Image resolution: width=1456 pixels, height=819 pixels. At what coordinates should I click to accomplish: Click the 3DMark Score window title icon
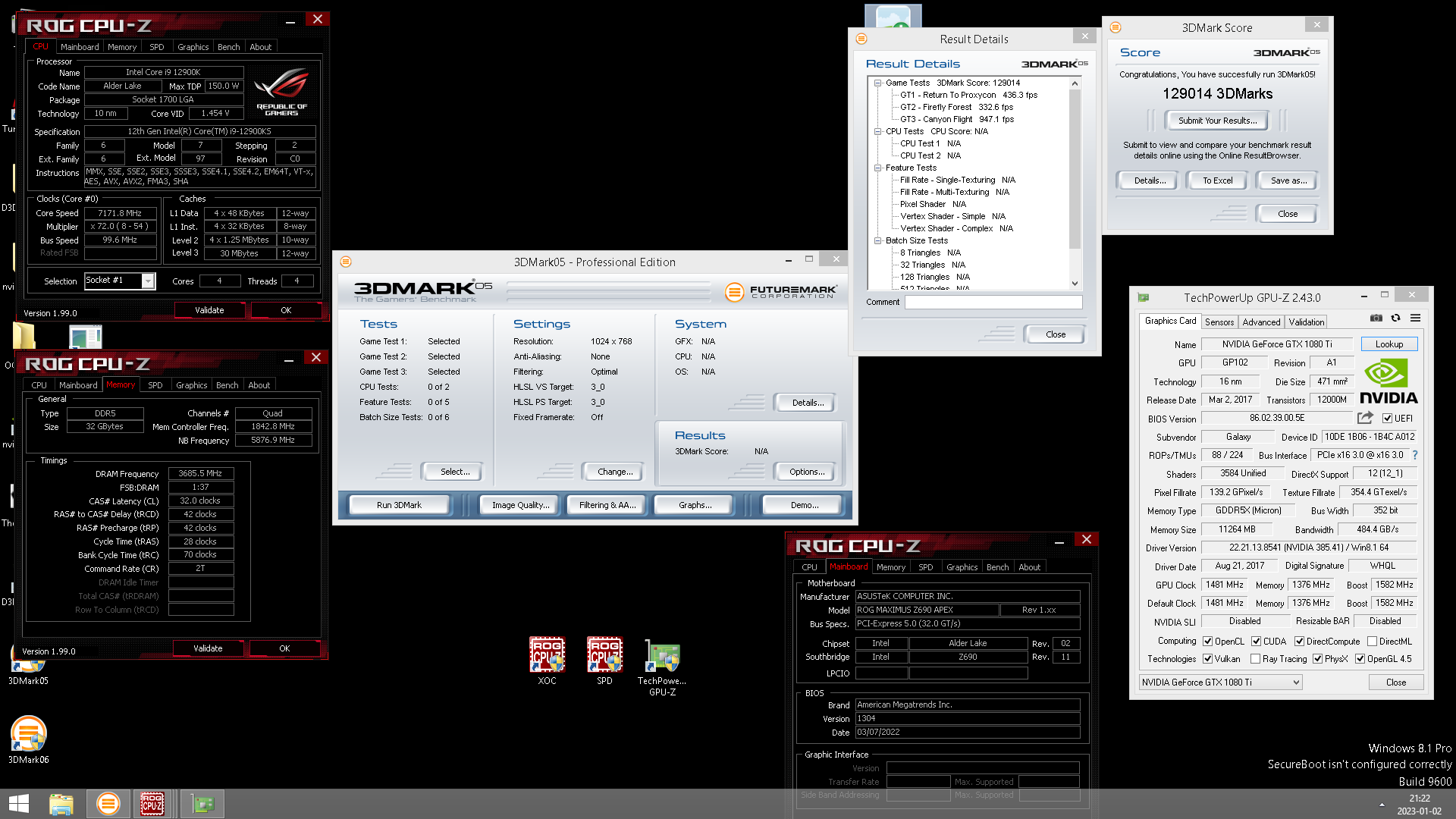(x=1116, y=27)
